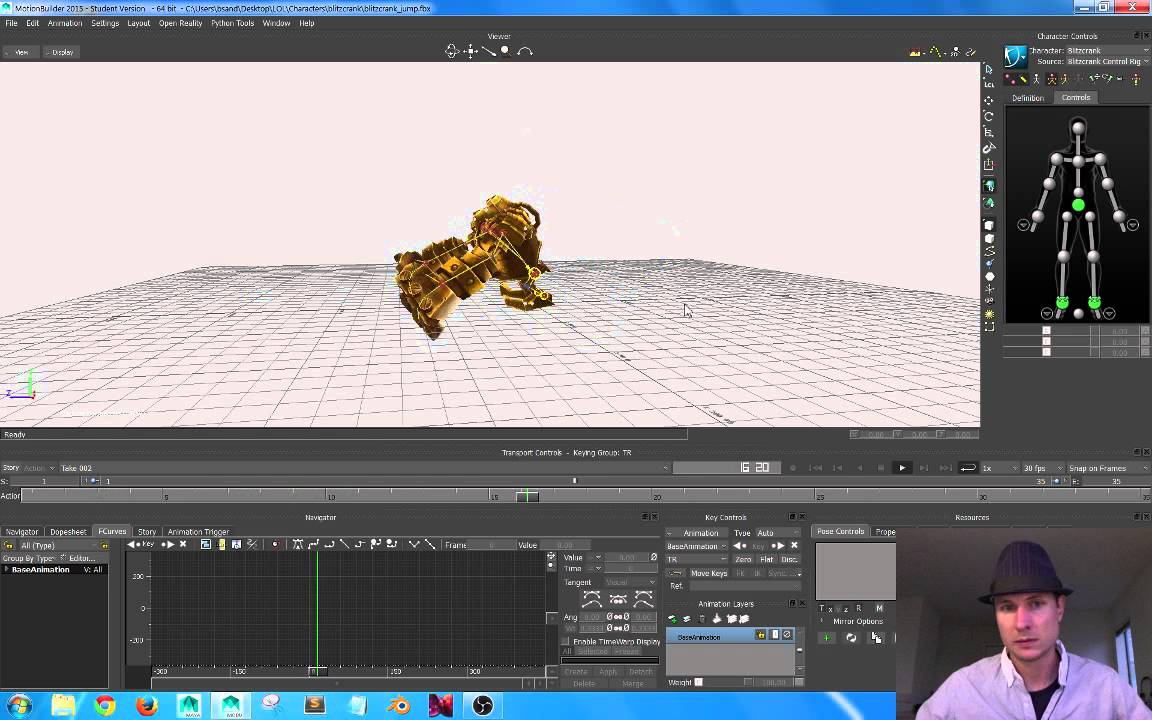Click the Roll camera arc icon above viewer
Screen dimensions: 1152x720
525,51
